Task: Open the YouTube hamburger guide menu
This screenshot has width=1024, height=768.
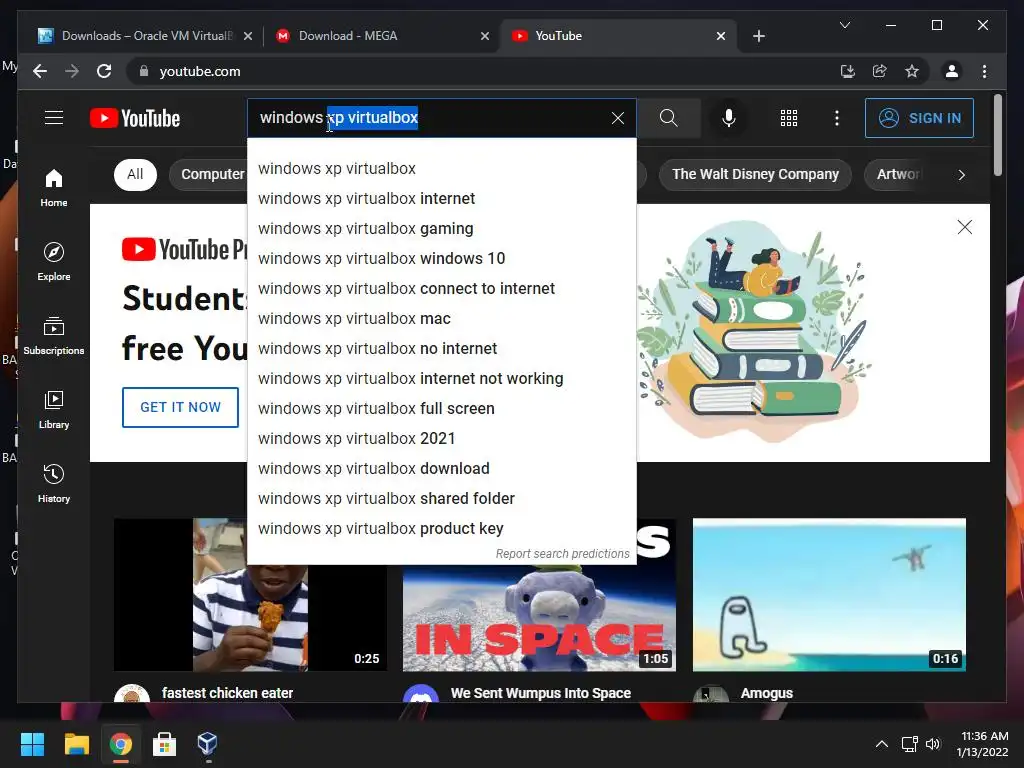Action: pos(54,118)
